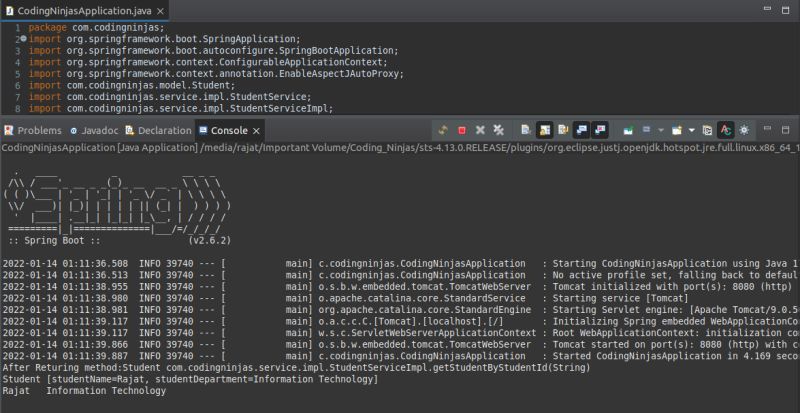Maximize the Console view panel
The image size is (800, 413).
[786, 130]
